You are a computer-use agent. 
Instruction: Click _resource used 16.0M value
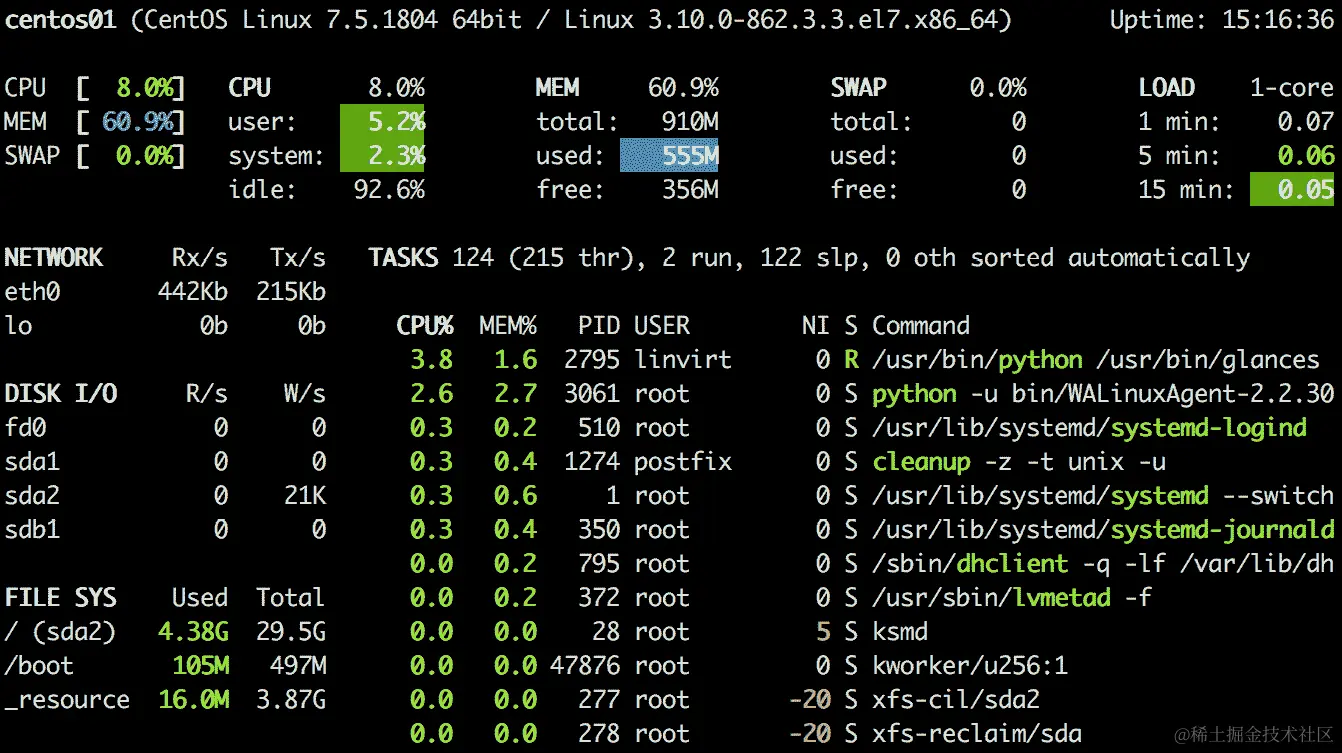tap(193, 700)
